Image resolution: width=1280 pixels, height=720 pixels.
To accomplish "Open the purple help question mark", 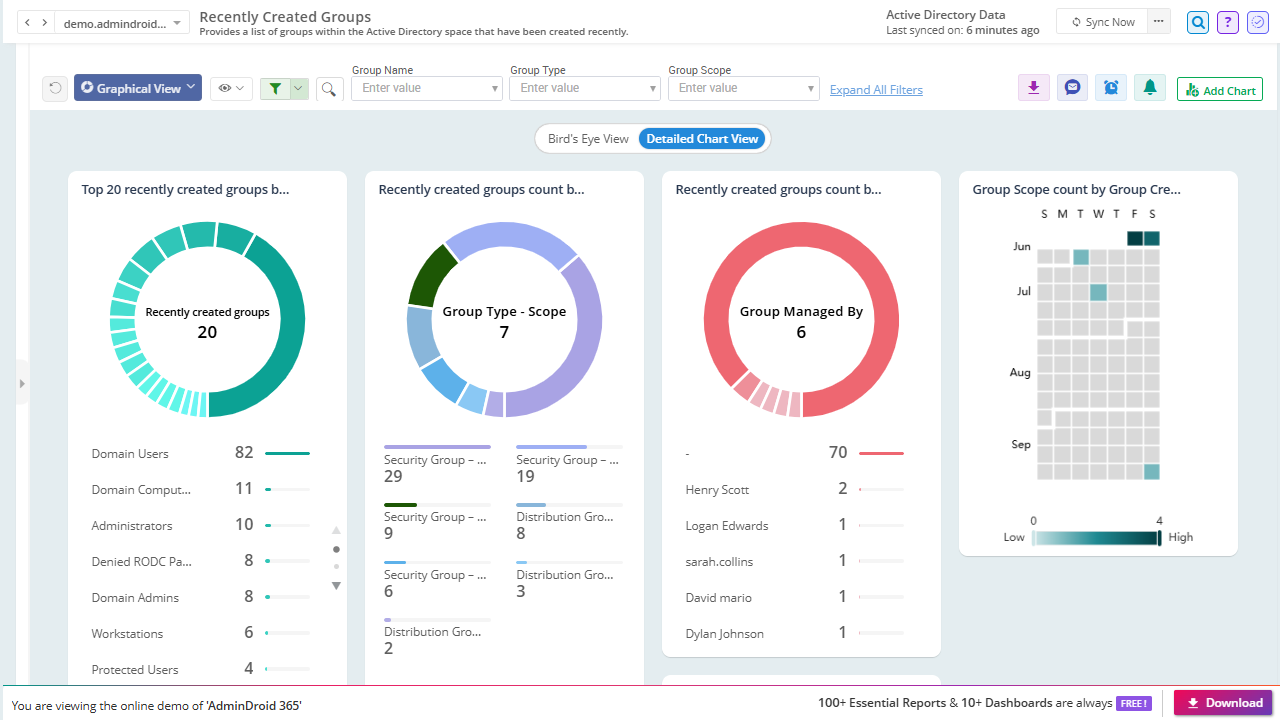I will [x=1228, y=22].
